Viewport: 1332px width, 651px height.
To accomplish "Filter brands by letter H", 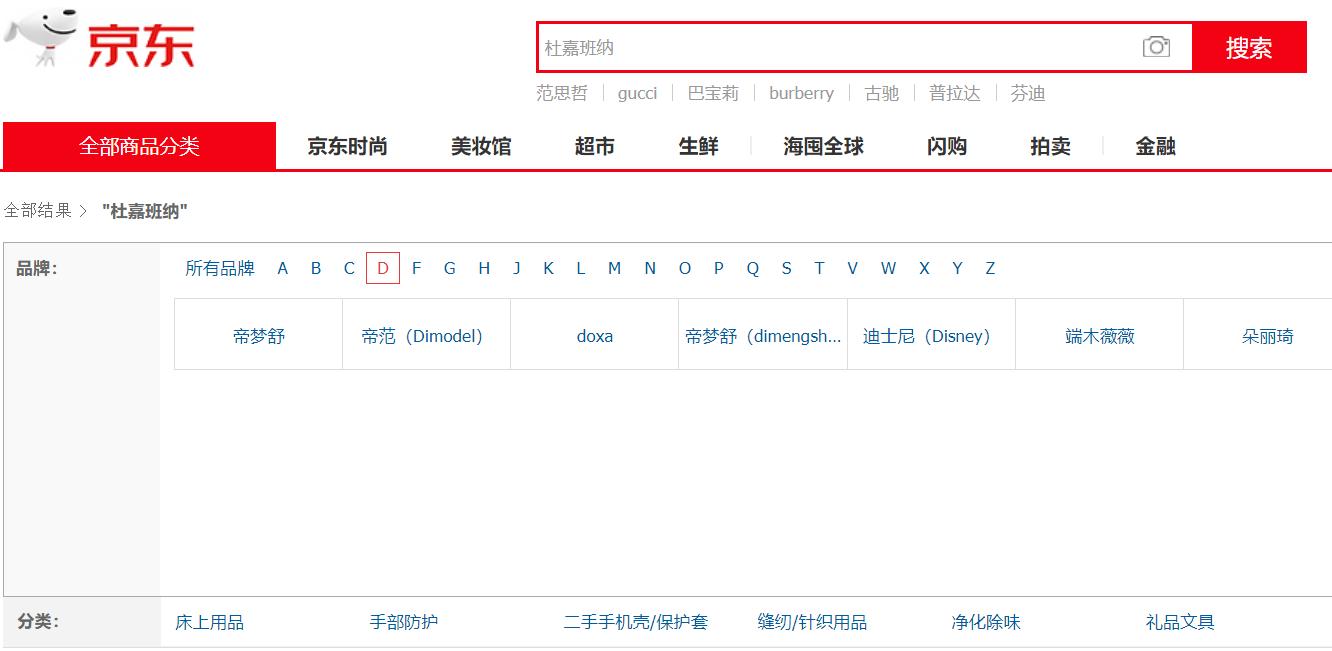I will point(484,268).
